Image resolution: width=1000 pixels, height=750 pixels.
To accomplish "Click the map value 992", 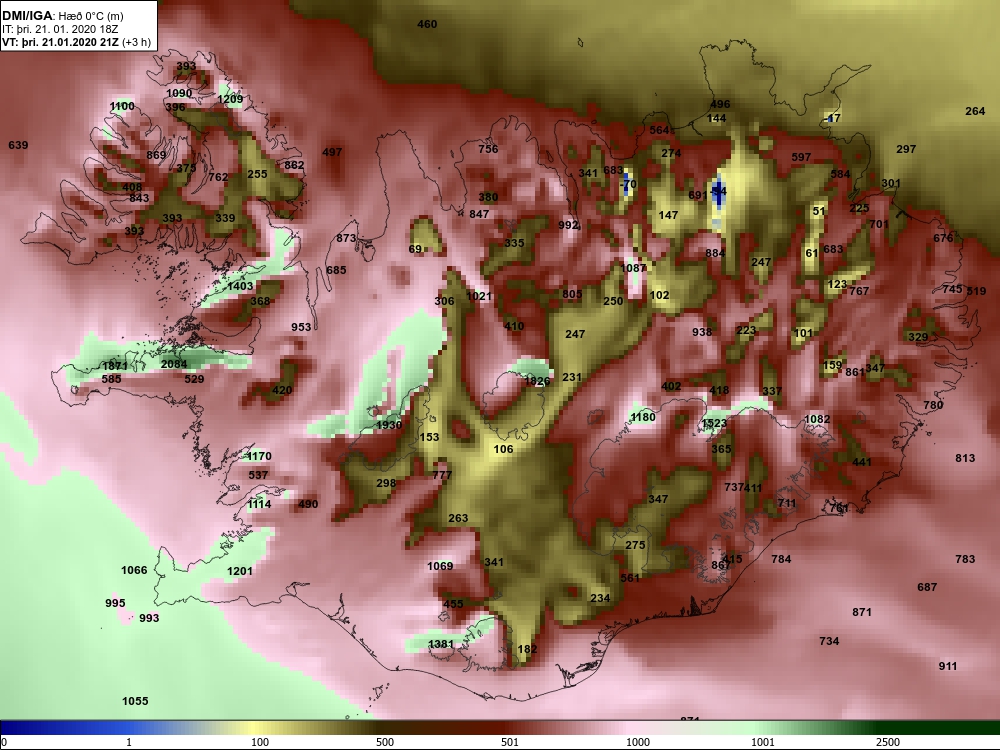I will point(568,224).
